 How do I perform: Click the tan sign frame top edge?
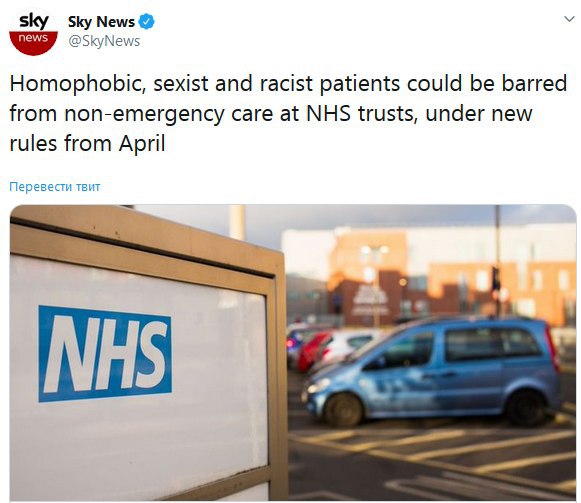(145, 228)
